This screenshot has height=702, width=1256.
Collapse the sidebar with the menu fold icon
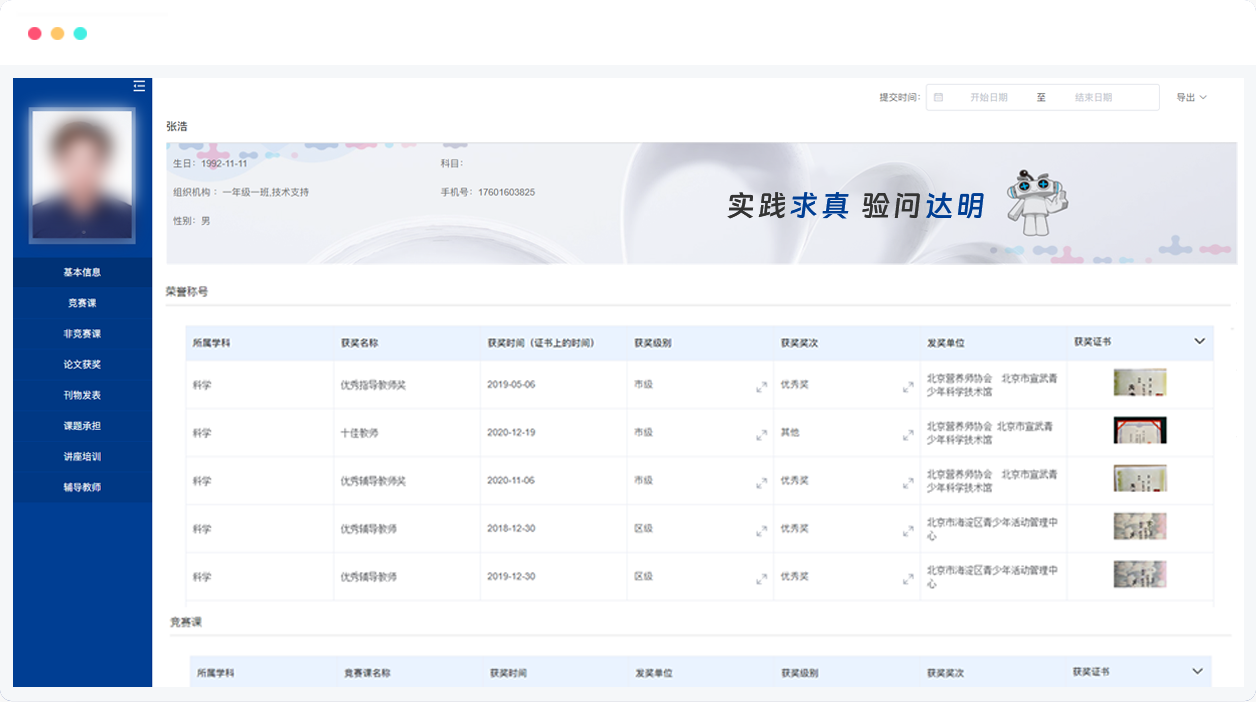(139, 86)
